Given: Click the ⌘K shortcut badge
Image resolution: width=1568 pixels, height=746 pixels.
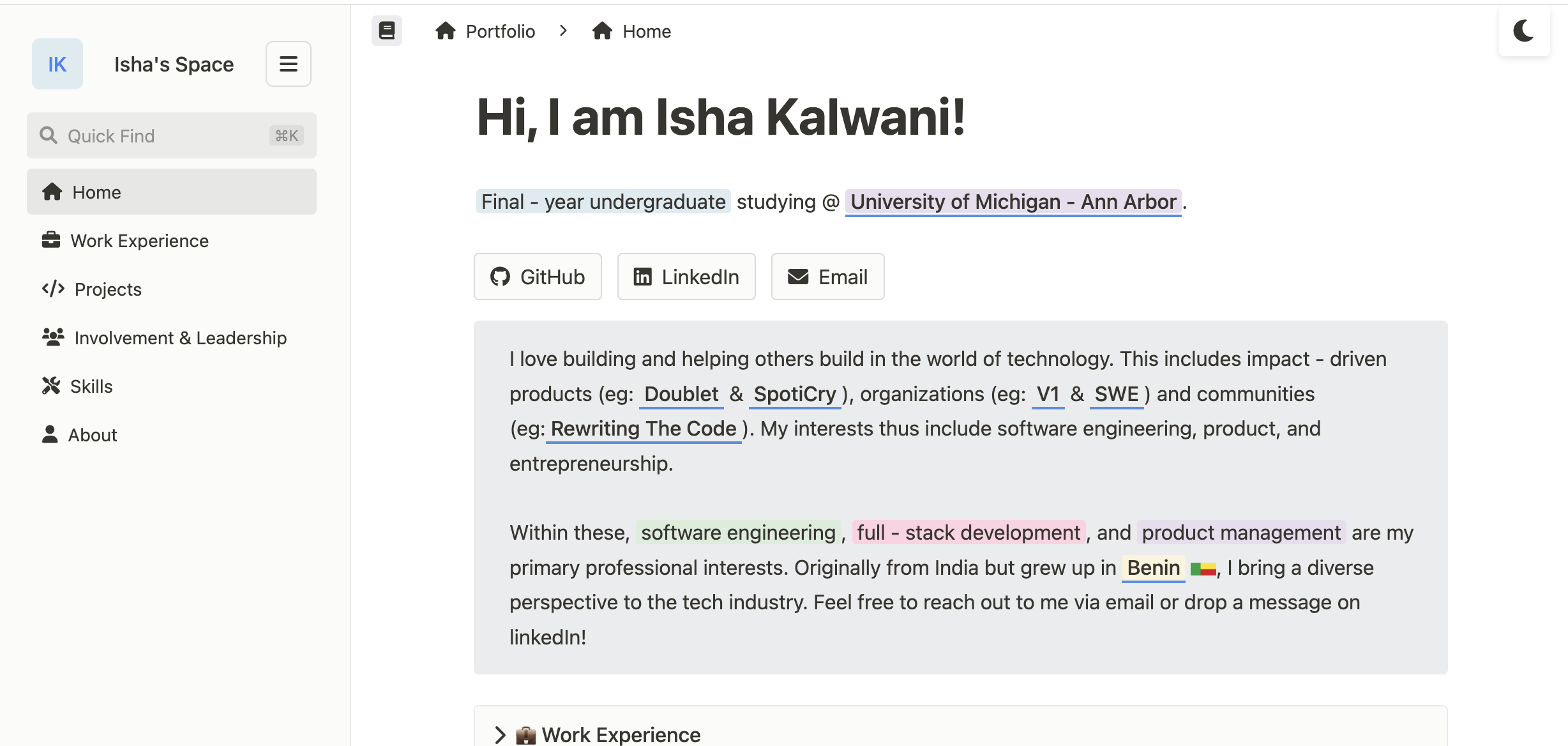Looking at the screenshot, I should 287,135.
